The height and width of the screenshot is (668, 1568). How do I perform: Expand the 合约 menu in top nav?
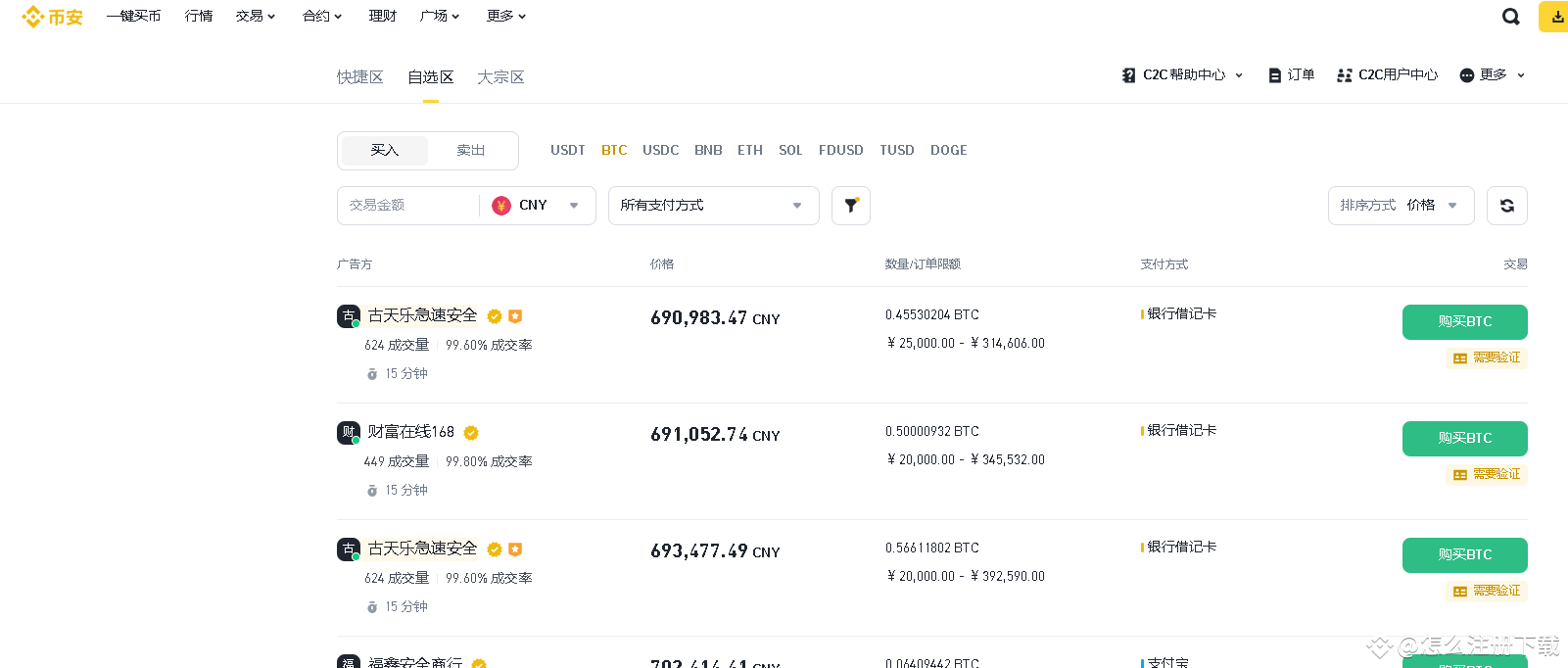(322, 17)
